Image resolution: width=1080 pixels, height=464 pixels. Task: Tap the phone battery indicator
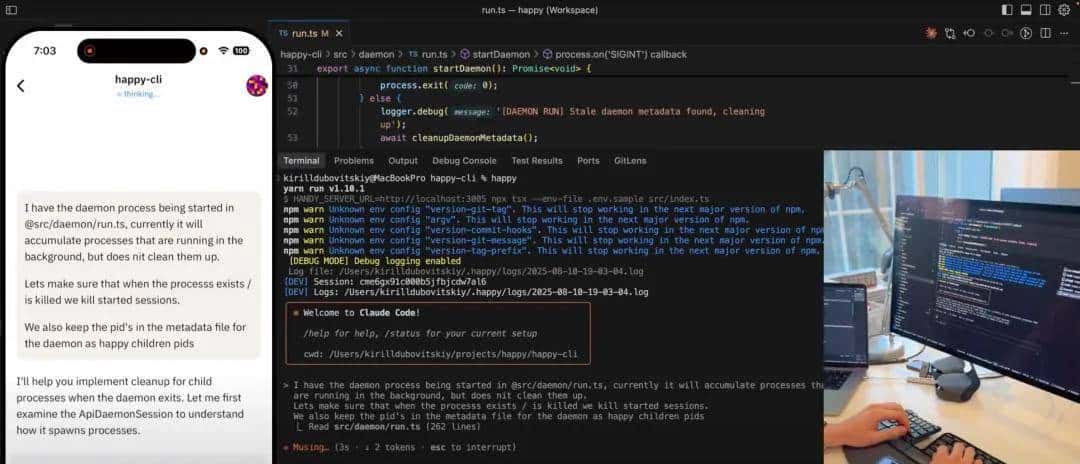point(241,50)
